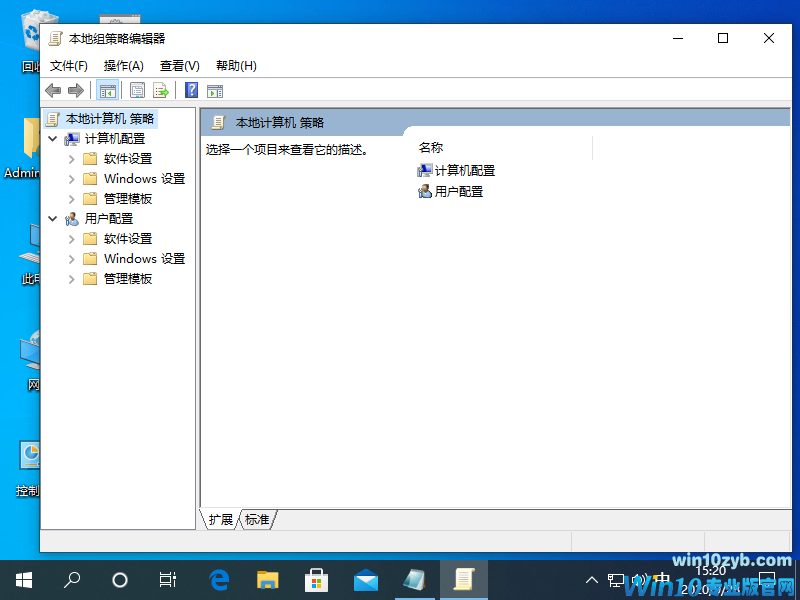Select 本地计算机 策略 root node

110,118
